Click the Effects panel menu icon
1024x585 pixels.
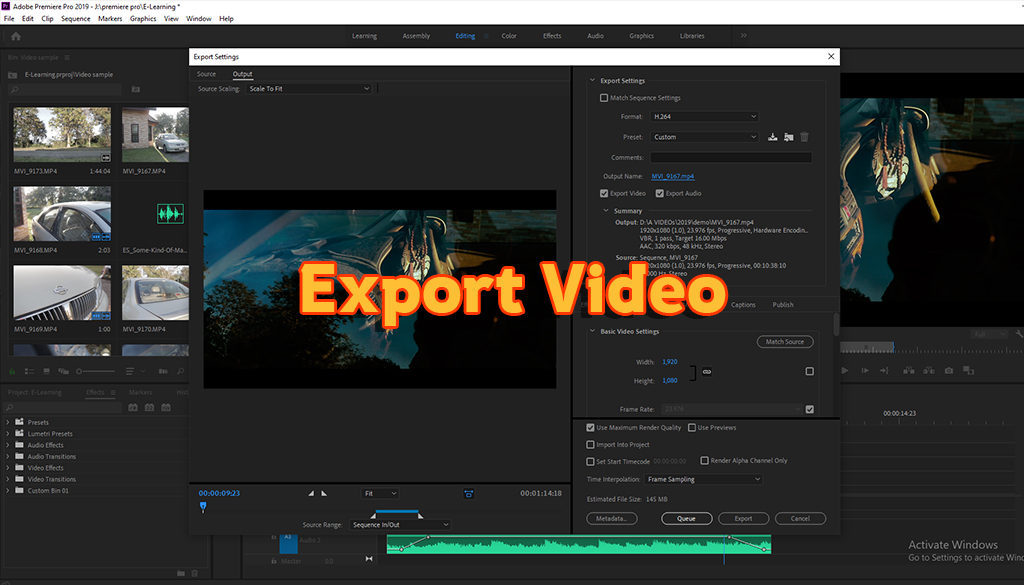[113, 392]
